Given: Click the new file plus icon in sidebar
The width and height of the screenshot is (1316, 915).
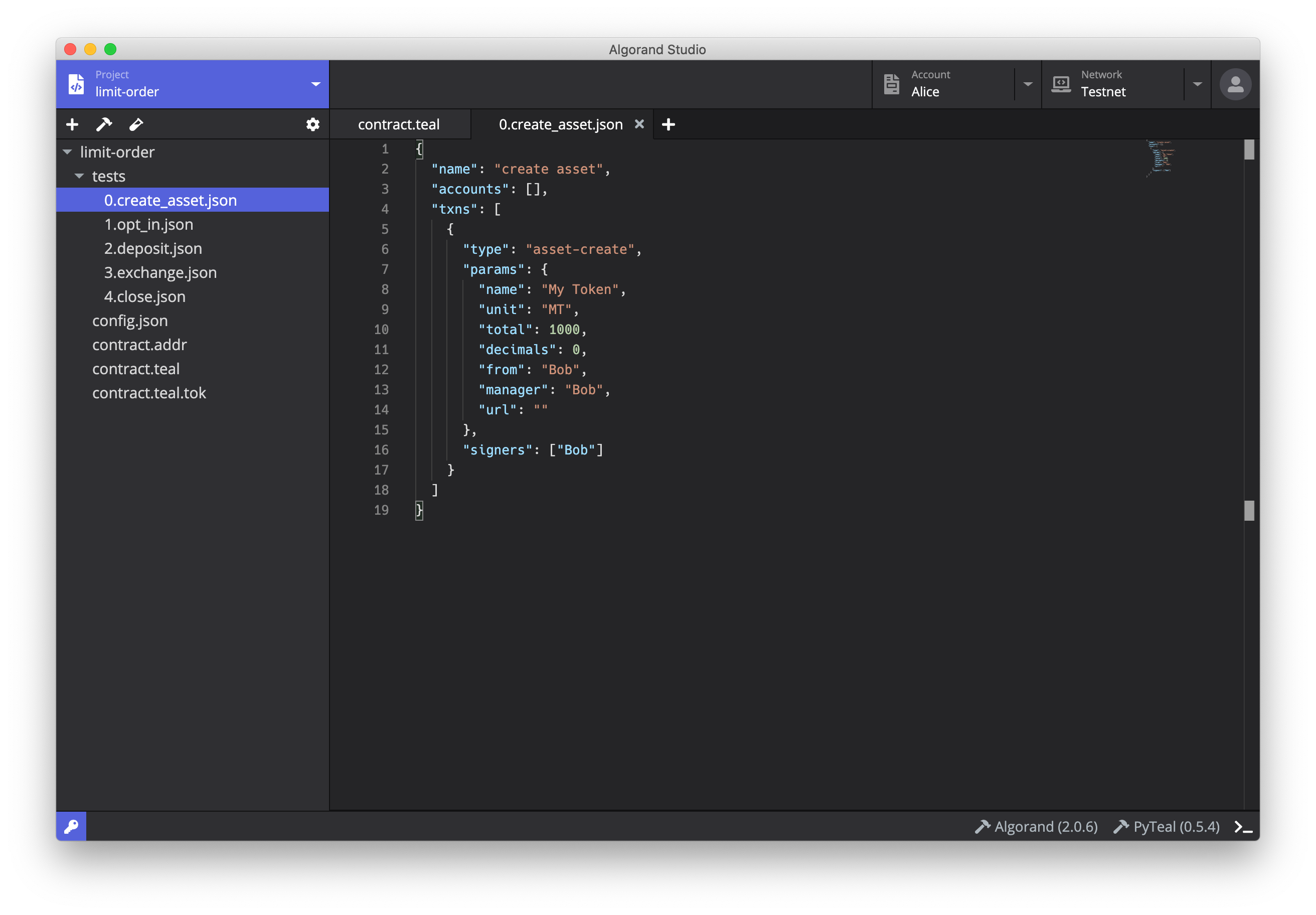Looking at the screenshot, I should tap(72, 124).
